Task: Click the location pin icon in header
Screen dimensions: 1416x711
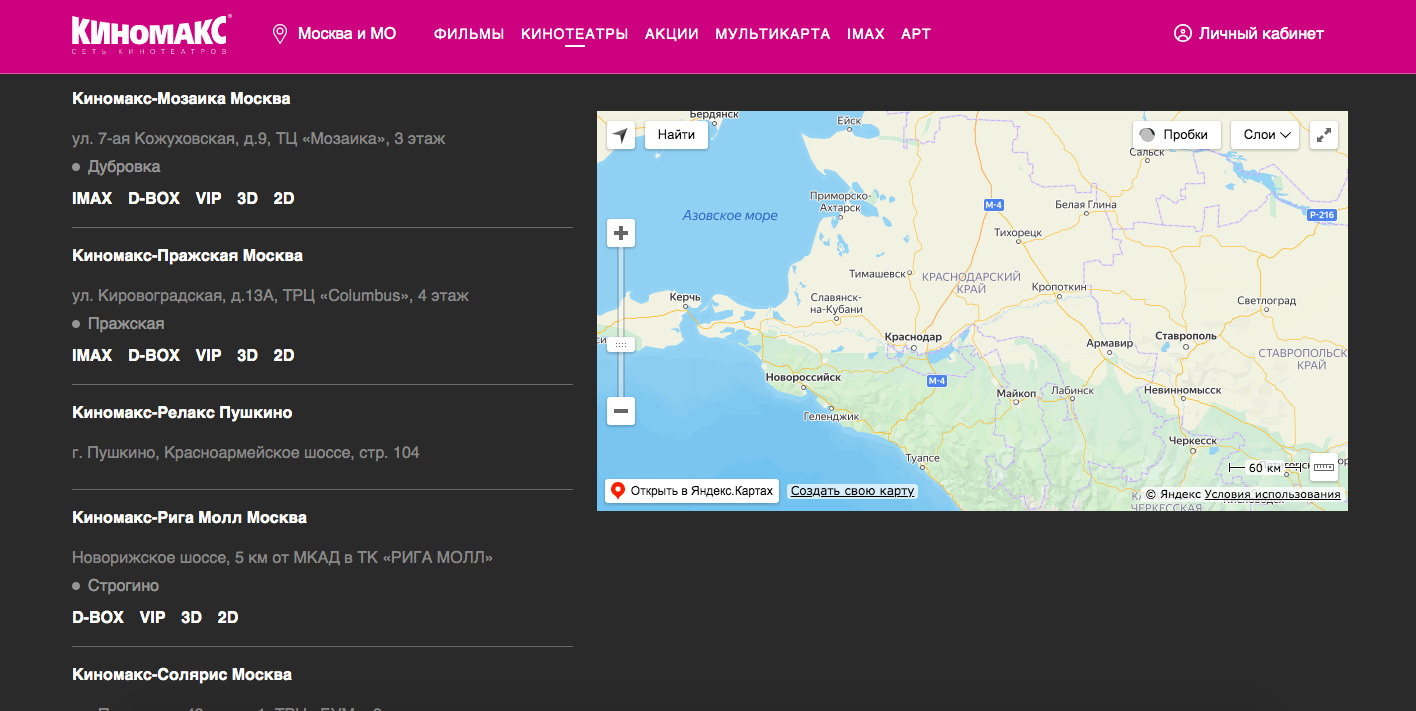Action: [x=280, y=34]
